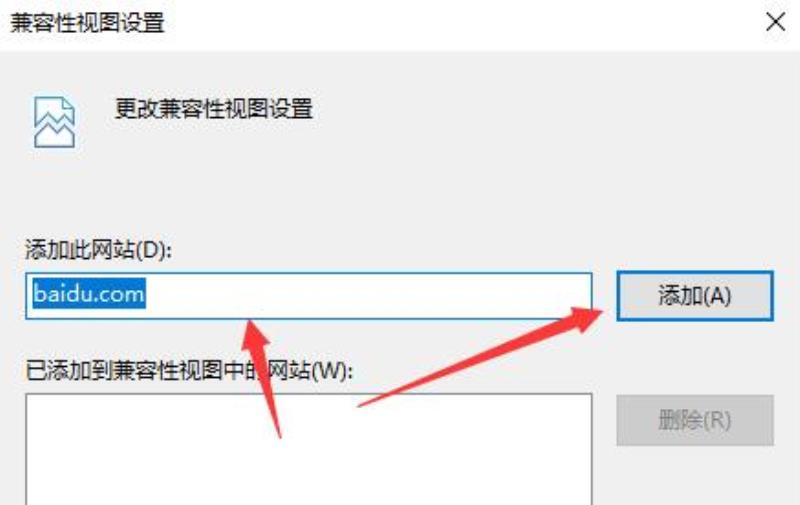
Task: Click blank area of the website field after baidu.com
Action: click(367, 296)
